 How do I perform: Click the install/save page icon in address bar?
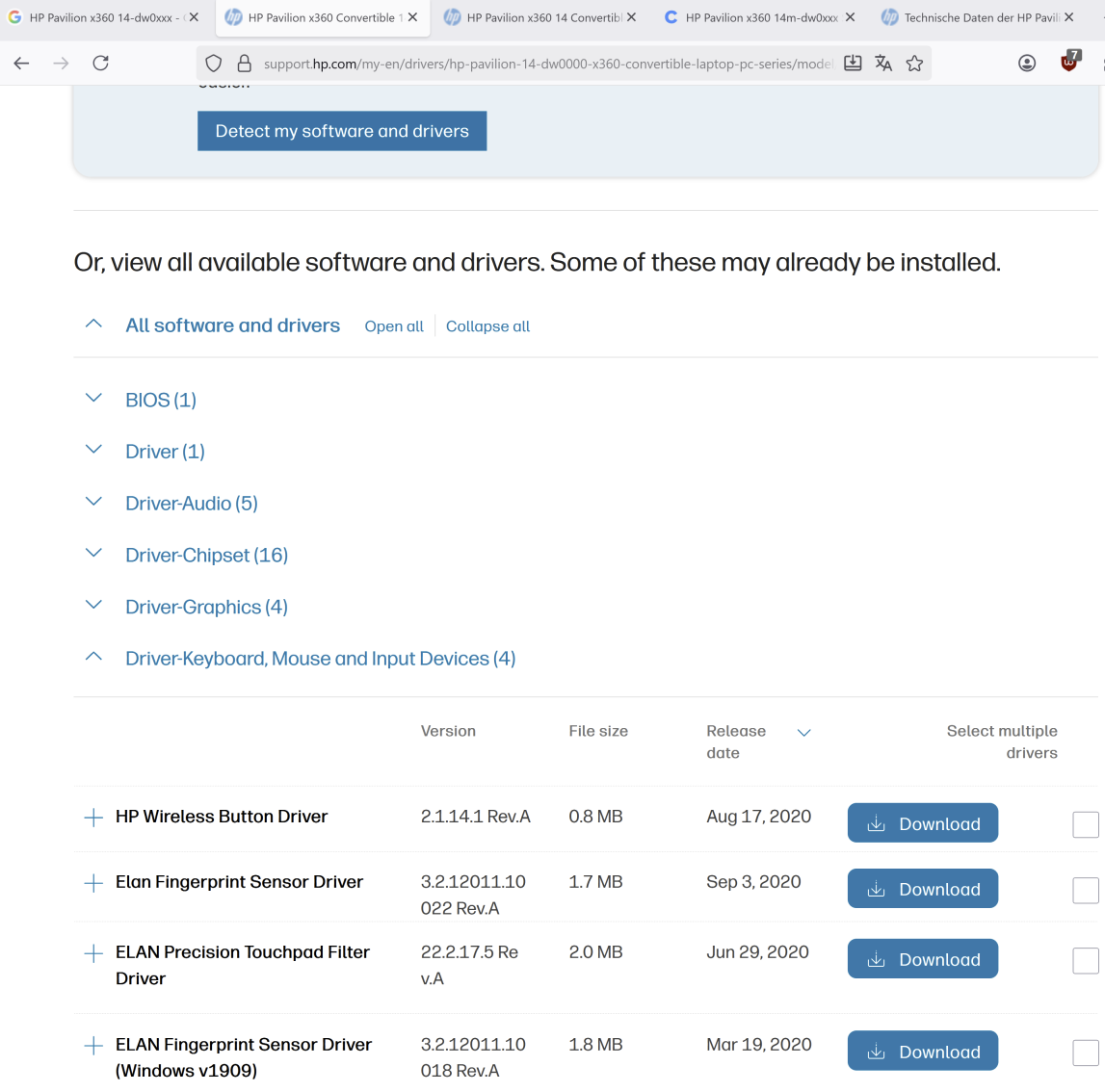(853, 64)
